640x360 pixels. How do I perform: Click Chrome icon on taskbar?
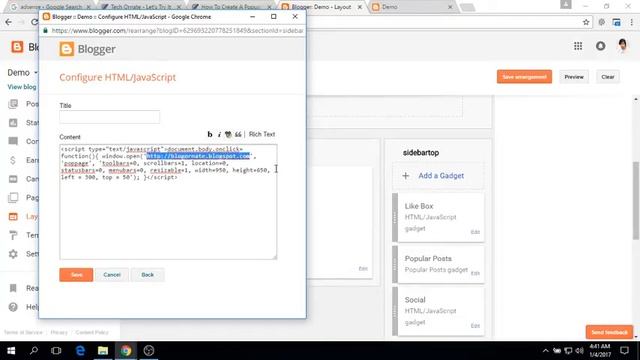(126, 351)
